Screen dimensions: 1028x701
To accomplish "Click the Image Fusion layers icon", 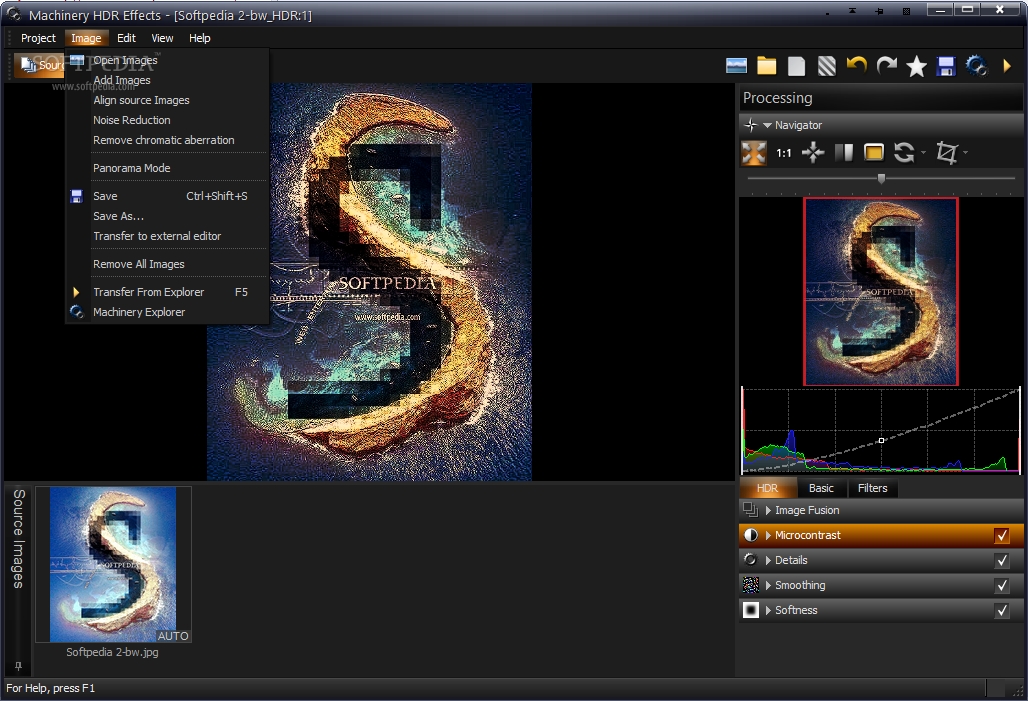I will (750, 510).
